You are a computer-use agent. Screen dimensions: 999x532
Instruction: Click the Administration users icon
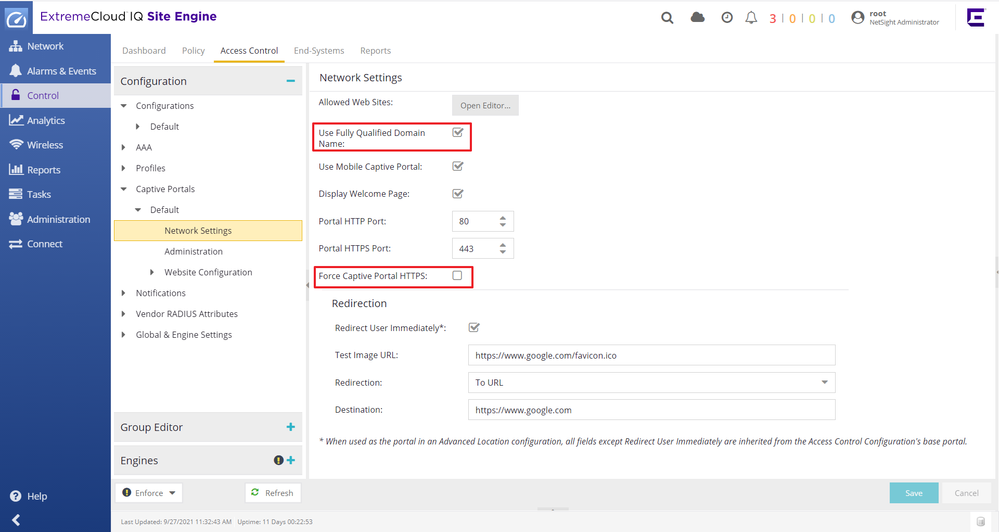tap(16, 219)
